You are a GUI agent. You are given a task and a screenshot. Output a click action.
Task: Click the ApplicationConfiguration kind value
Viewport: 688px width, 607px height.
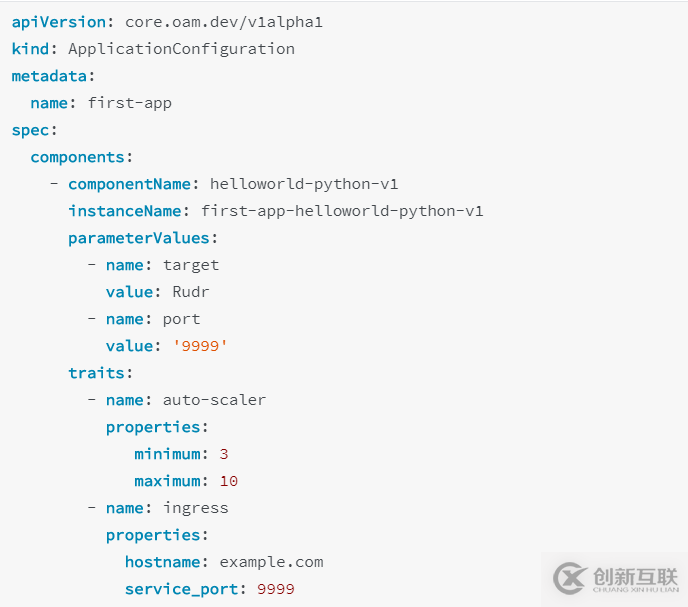click(x=181, y=48)
